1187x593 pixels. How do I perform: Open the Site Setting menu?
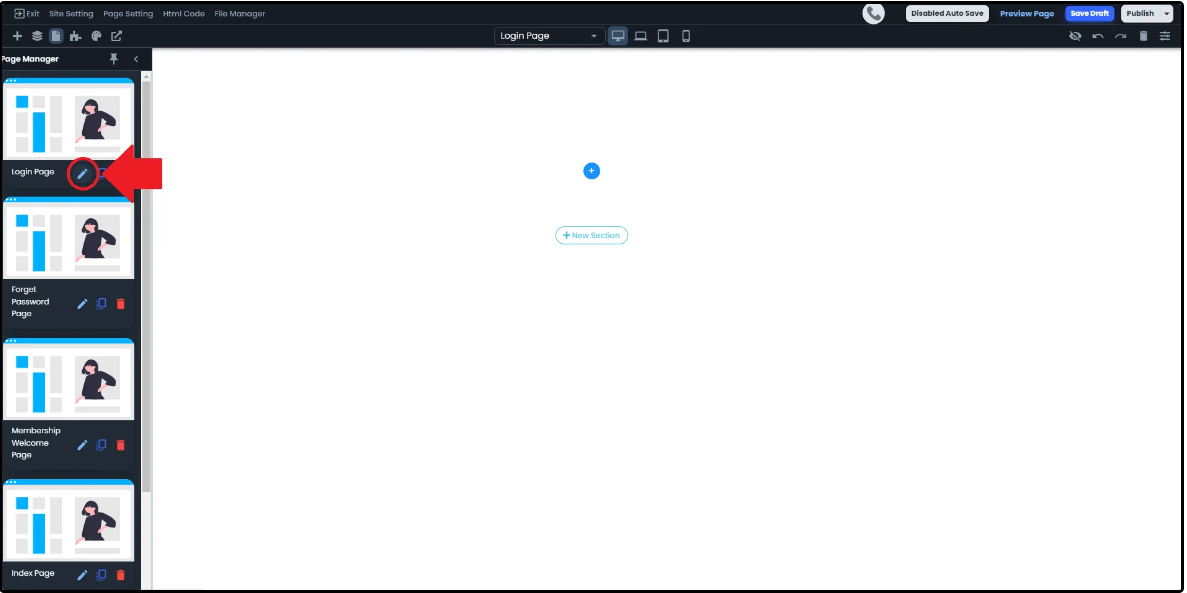pos(71,14)
